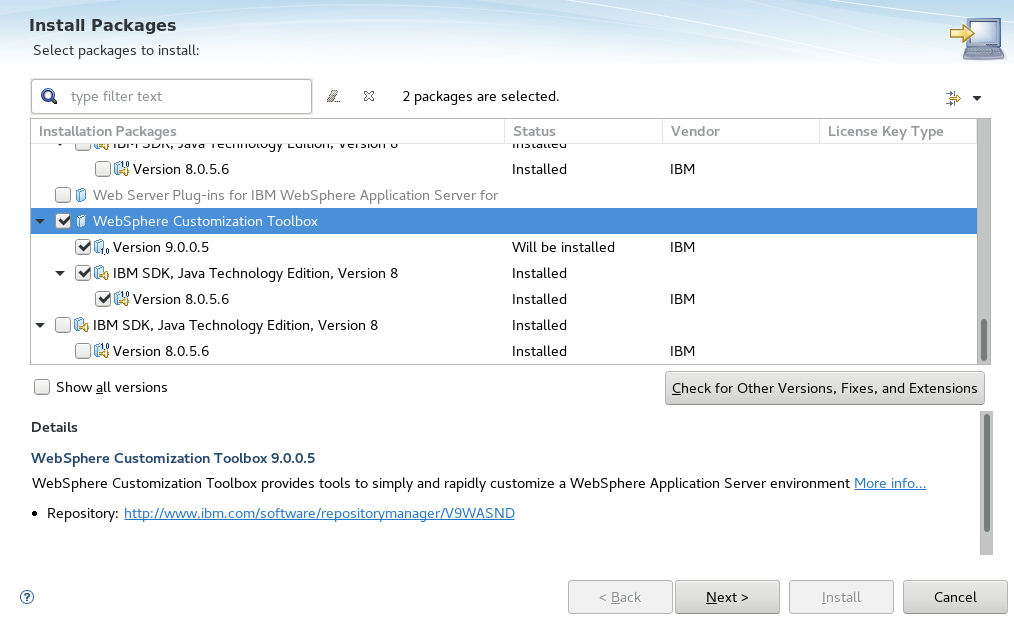Click the "WebSphere Customization Toolbox 9.0.0.5" details heading
The height and width of the screenshot is (628, 1014).
[x=173, y=458]
